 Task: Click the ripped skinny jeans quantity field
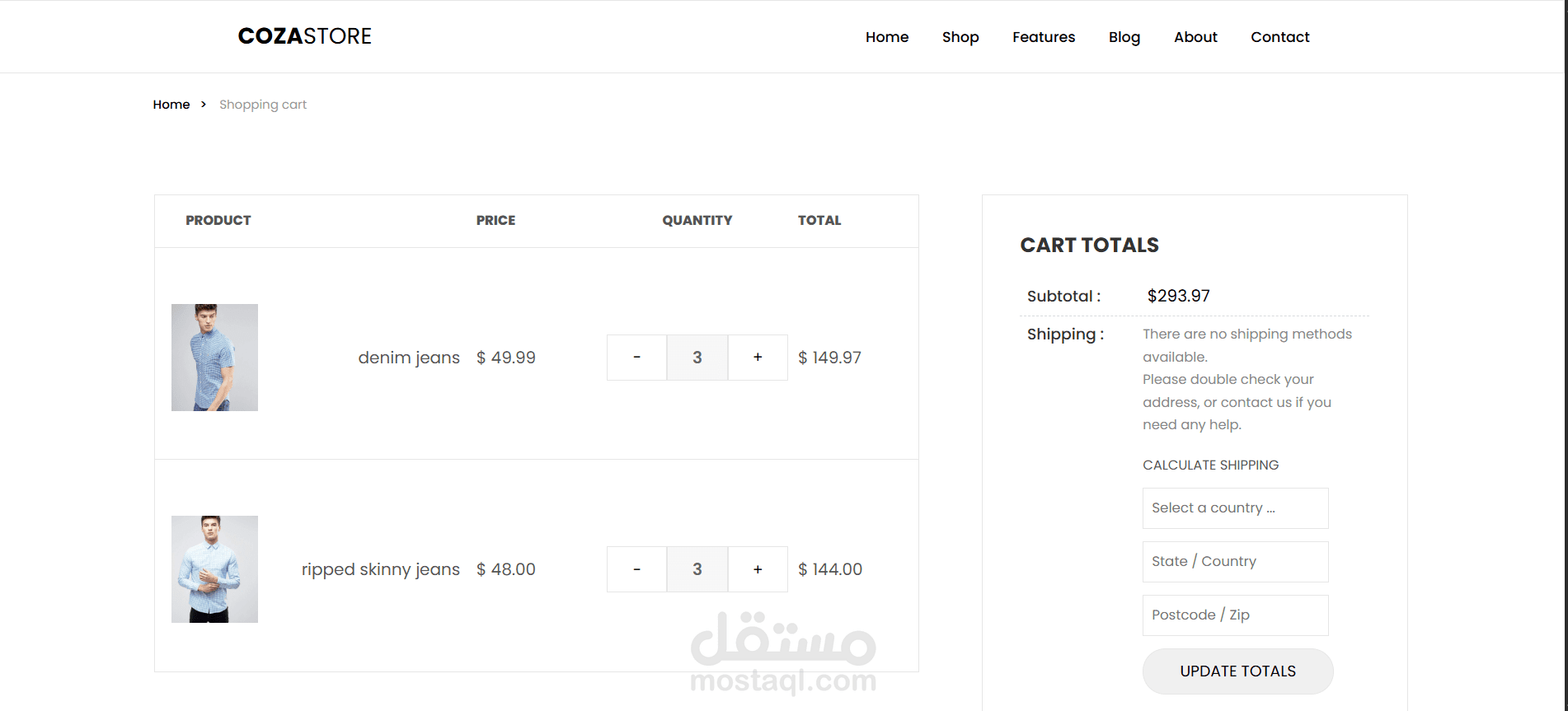697,569
